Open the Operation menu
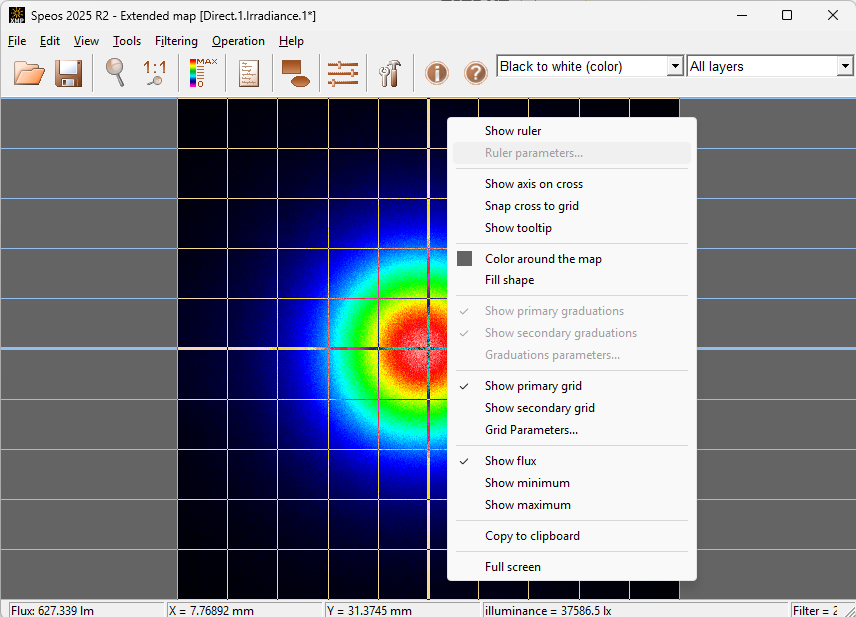This screenshot has width=856, height=617. (x=238, y=41)
